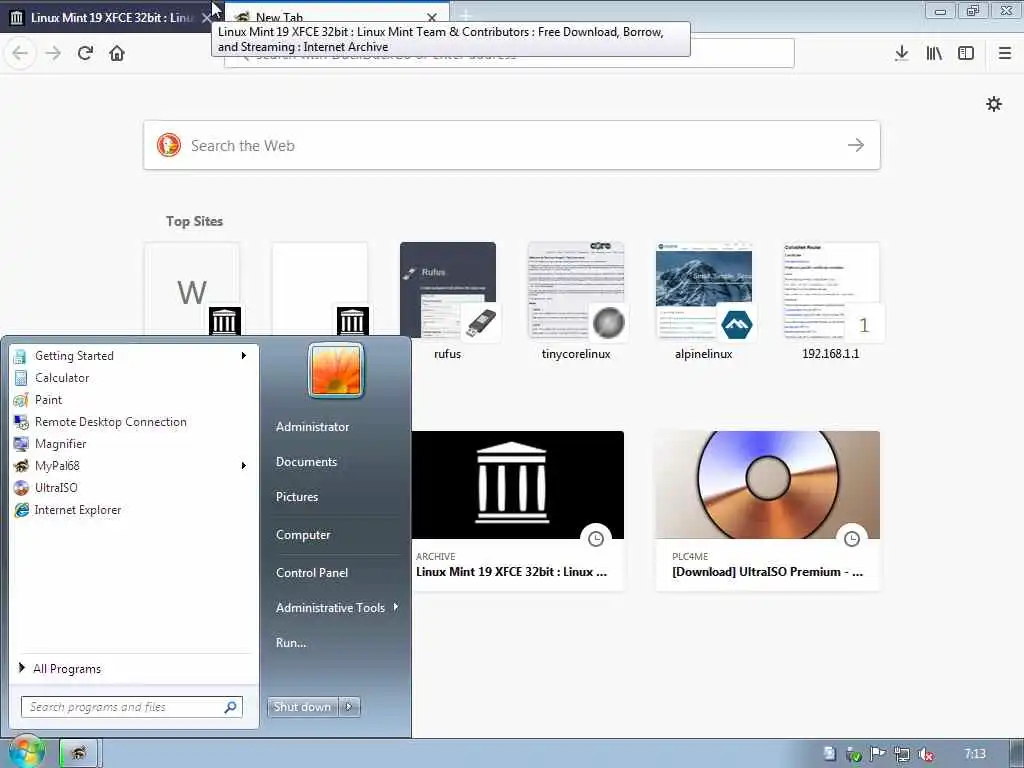Viewport: 1024px width, 768px height.
Task: Click magnifier icon in Start search box
Action: pos(231,707)
